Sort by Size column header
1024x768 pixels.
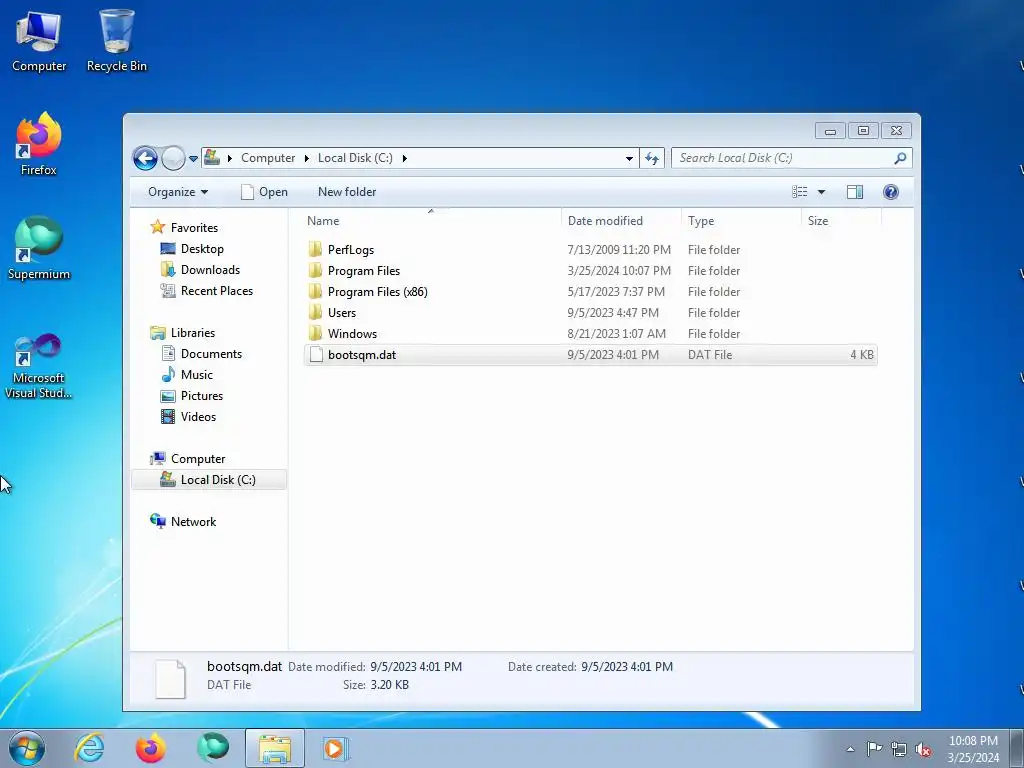click(841, 221)
